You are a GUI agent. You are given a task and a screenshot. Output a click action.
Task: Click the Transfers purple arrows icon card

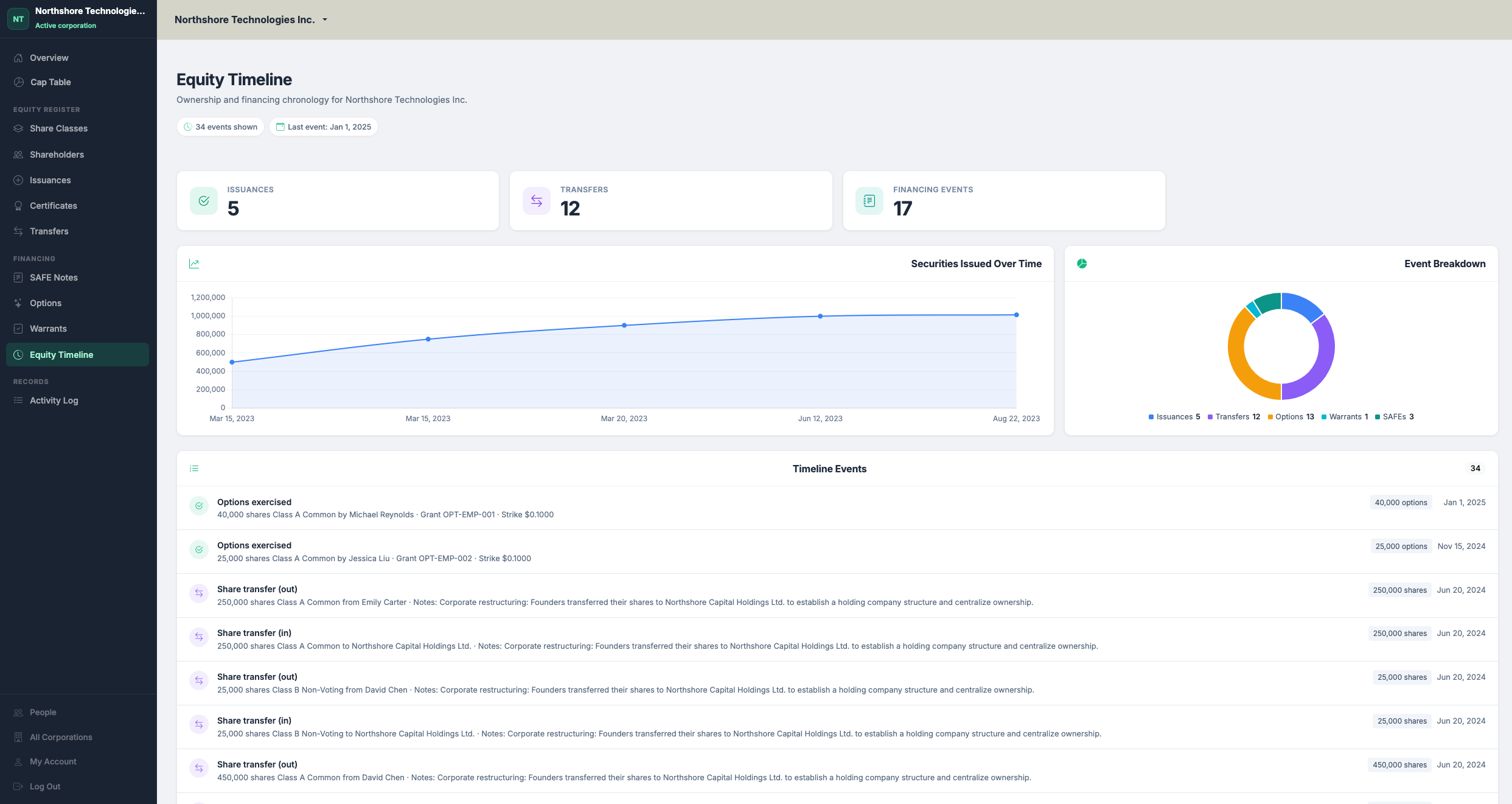[x=536, y=201]
